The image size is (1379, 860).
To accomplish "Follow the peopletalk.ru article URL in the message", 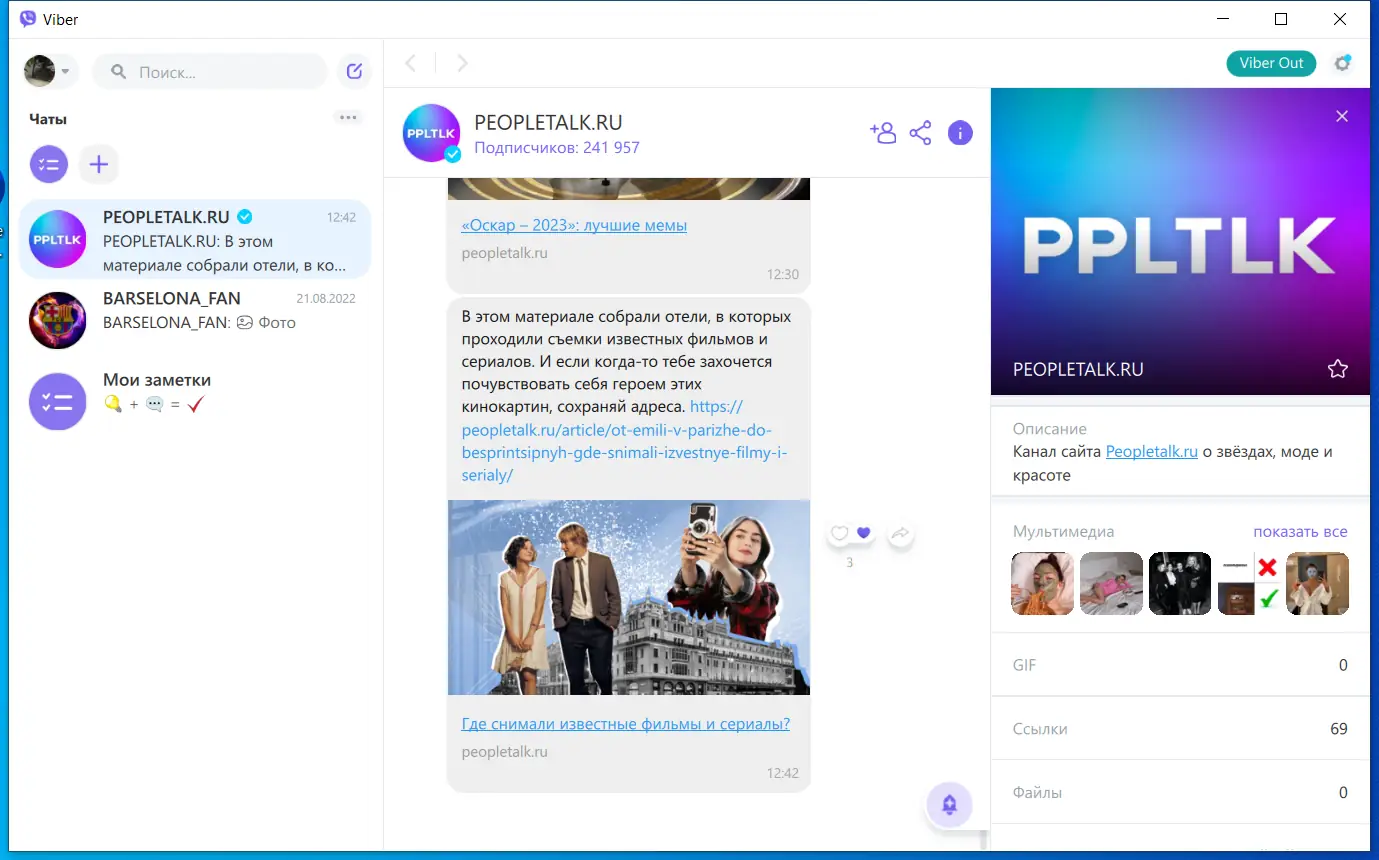I will pyautogui.click(x=624, y=441).
